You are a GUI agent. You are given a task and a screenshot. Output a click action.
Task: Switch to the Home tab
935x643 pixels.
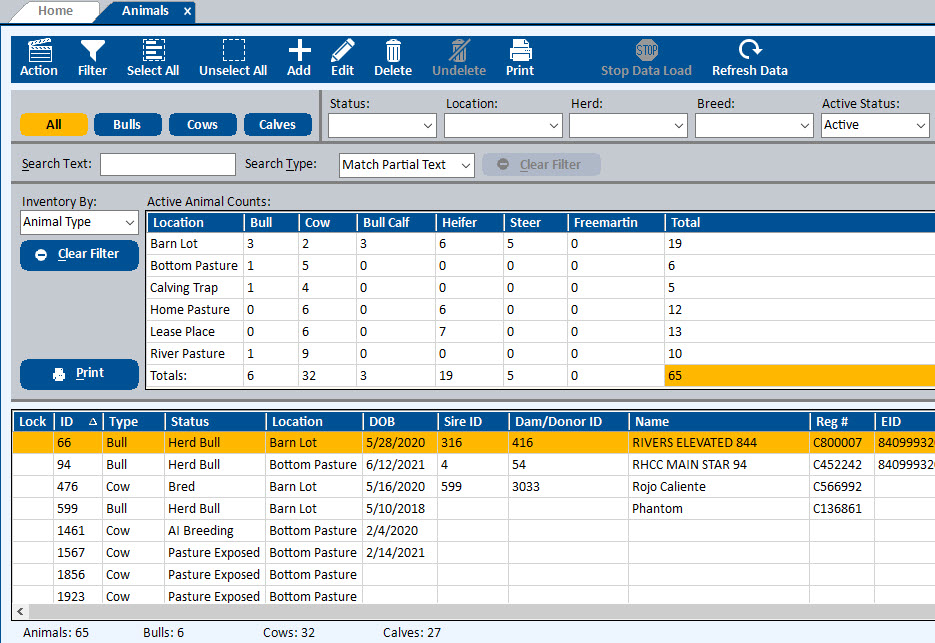(56, 11)
